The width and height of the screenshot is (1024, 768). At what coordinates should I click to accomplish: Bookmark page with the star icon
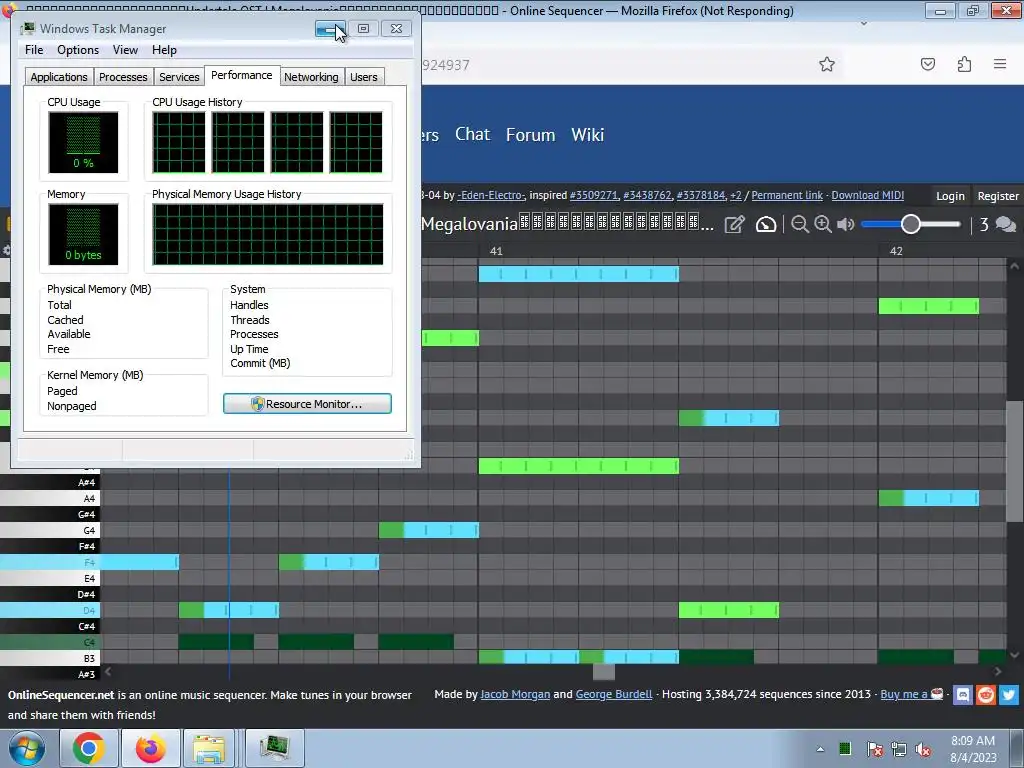click(827, 64)
